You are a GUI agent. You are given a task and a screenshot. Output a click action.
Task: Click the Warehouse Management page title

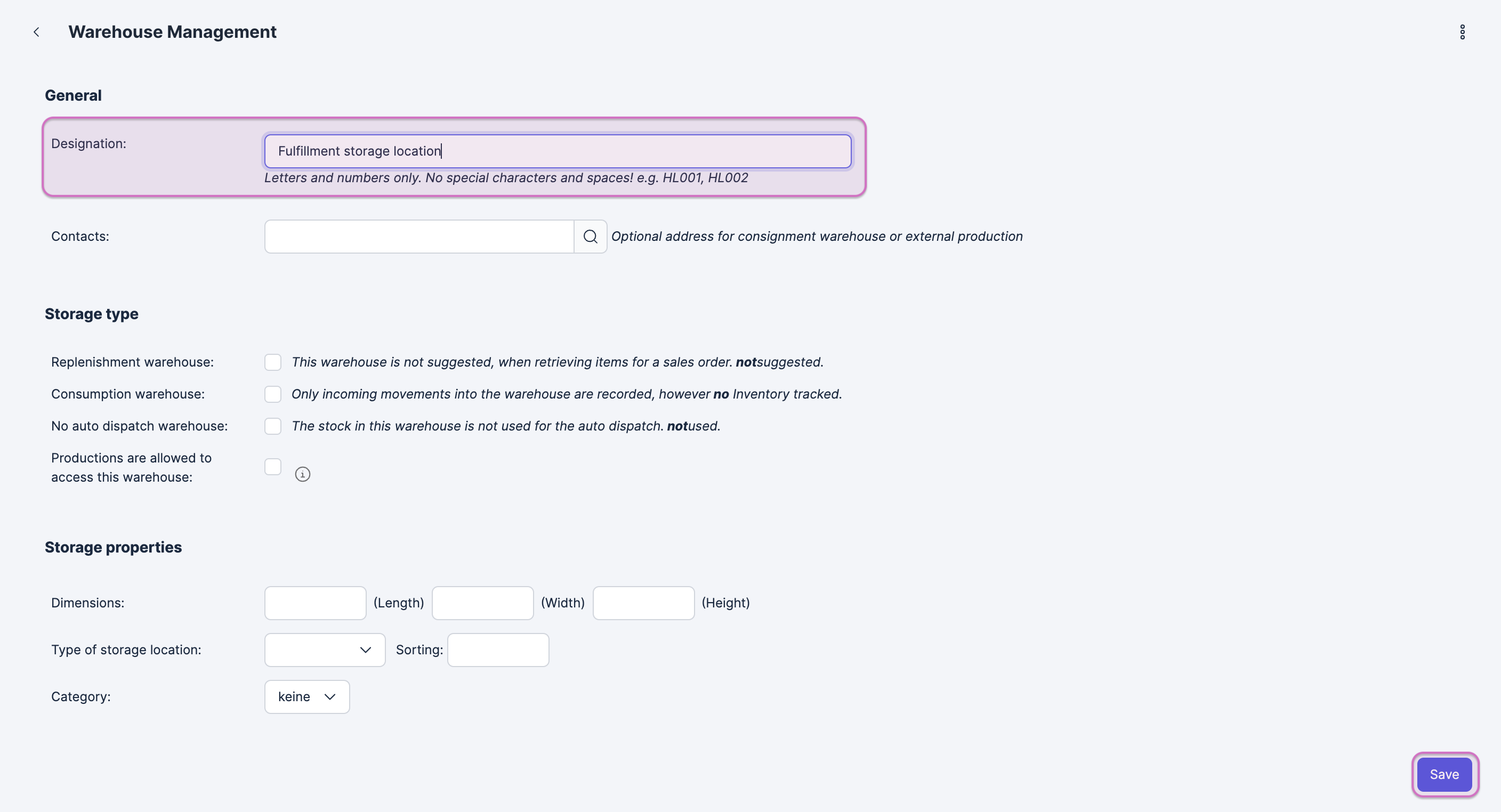click(x=173, y=32)
